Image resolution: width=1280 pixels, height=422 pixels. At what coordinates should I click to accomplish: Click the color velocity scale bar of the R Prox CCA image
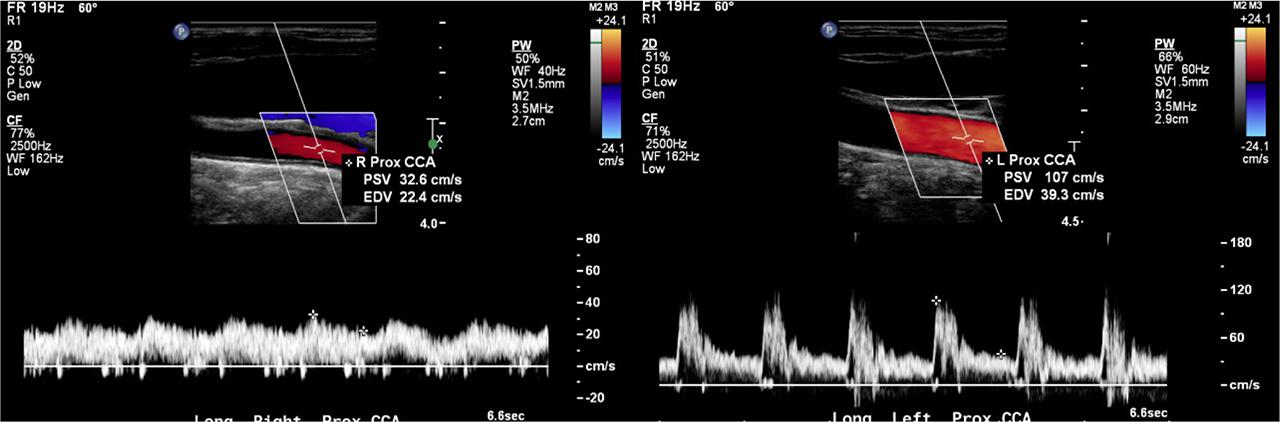(609, 83)
